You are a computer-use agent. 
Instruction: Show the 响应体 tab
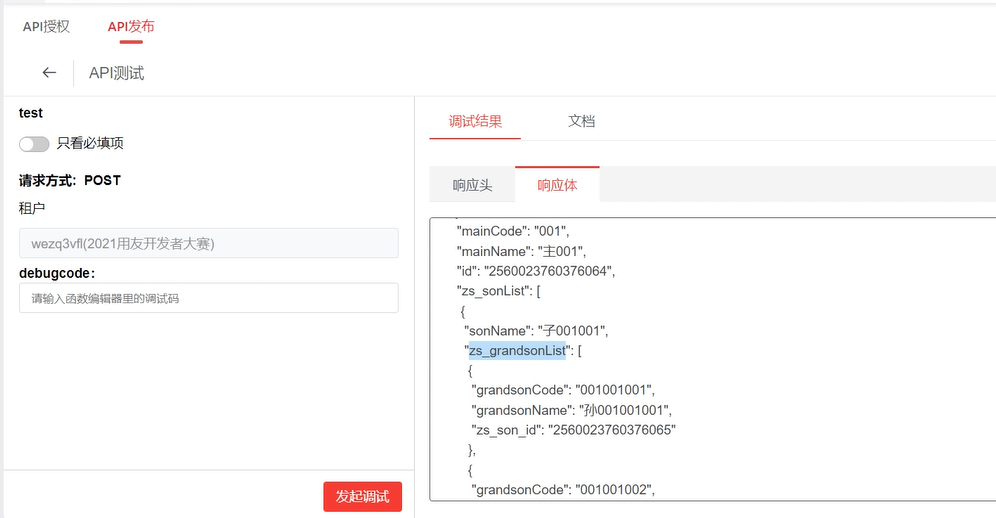click(557, 185)
